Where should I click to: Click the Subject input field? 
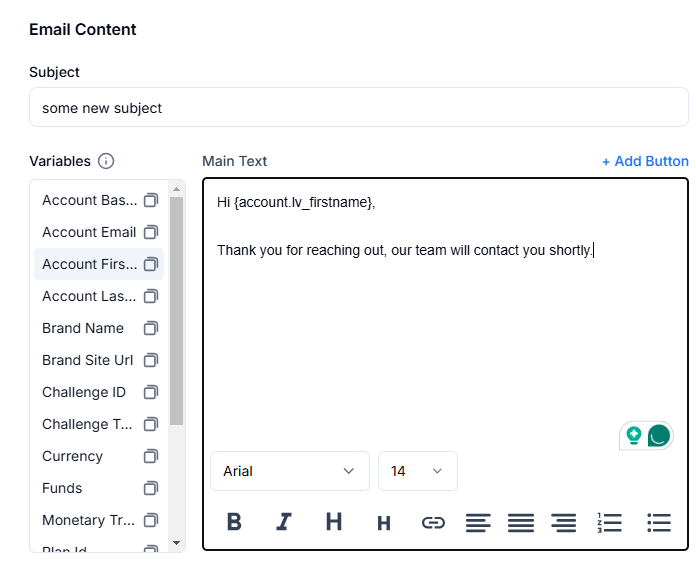pyautogui.click(x=358, y=108)
